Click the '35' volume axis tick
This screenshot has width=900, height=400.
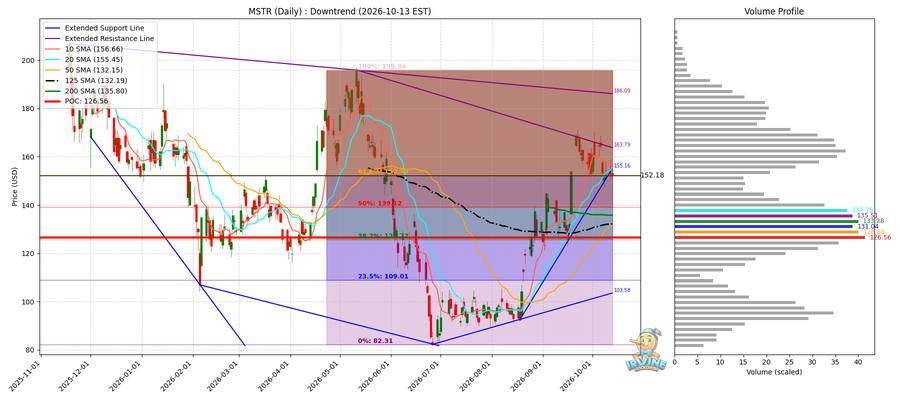tap(835, 362)
